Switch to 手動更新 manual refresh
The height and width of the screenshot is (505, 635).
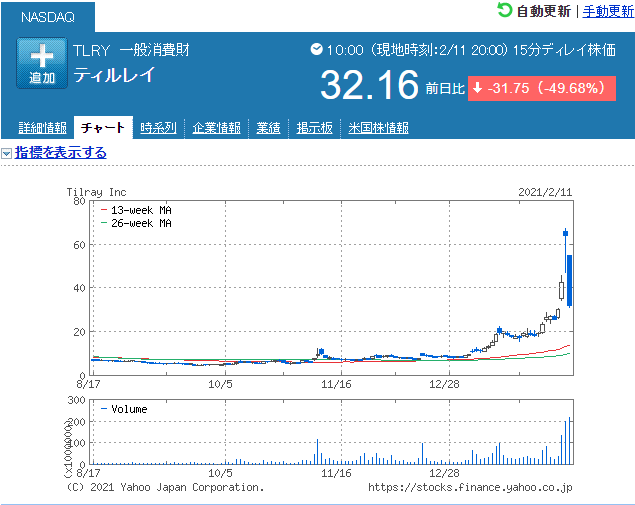pyautogui.click(x=608, y=11)
